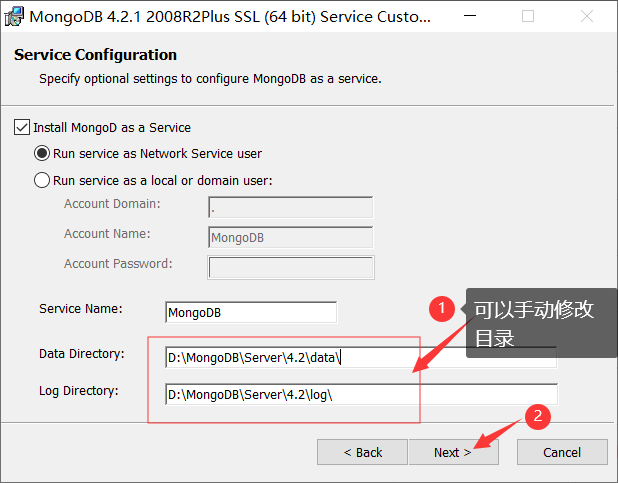Viewport: 618px width, 483px height.
Task: Click the Service Name input field
Action: tap(251, 312)
